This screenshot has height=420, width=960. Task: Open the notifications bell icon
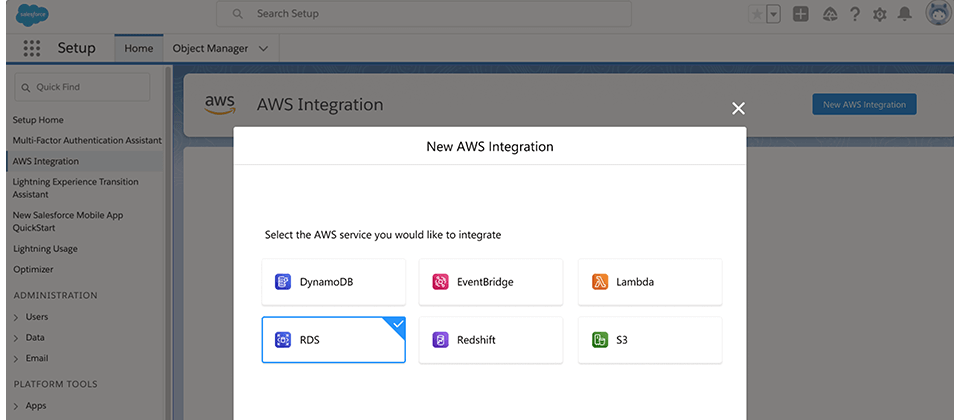(x=904, y=14)
